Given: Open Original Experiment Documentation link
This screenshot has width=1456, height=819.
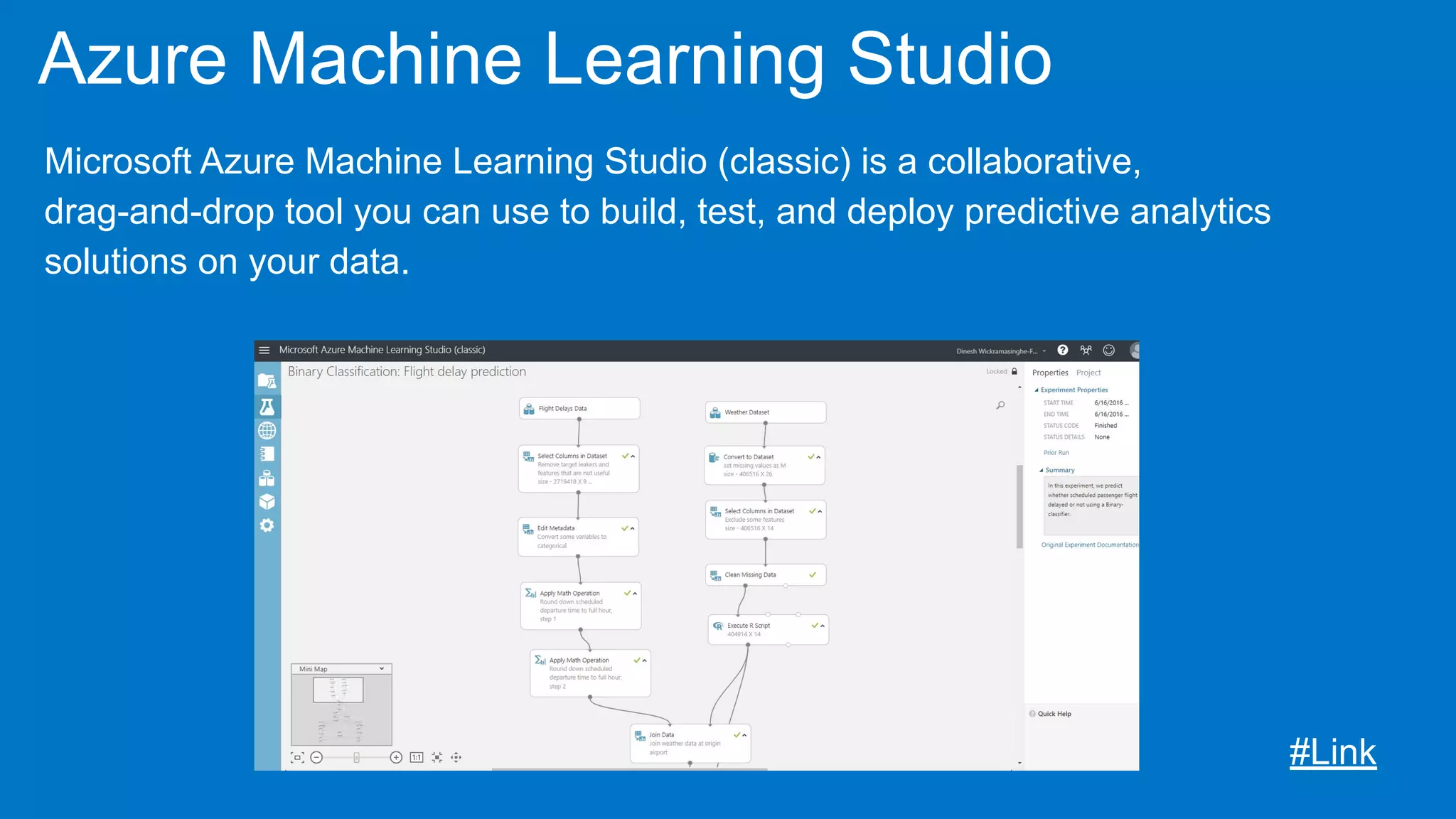Looking at the screenshot, I should [x=1089, y=545].
